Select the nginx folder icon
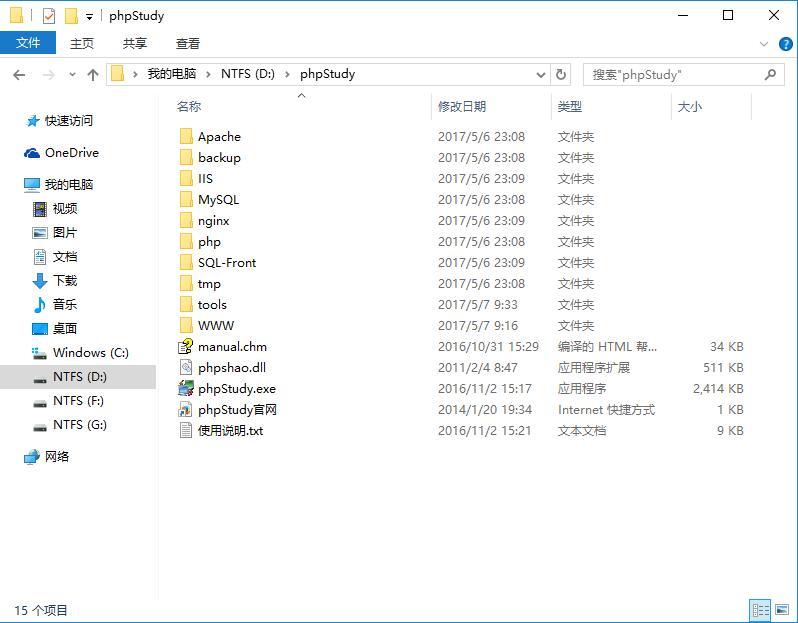Image resolution: width=798 pixels, height=623 pixels. [x=186, y=220]
